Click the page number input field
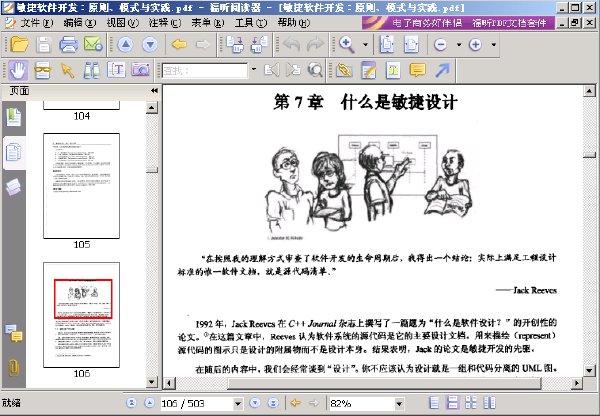 pos(197,403)
